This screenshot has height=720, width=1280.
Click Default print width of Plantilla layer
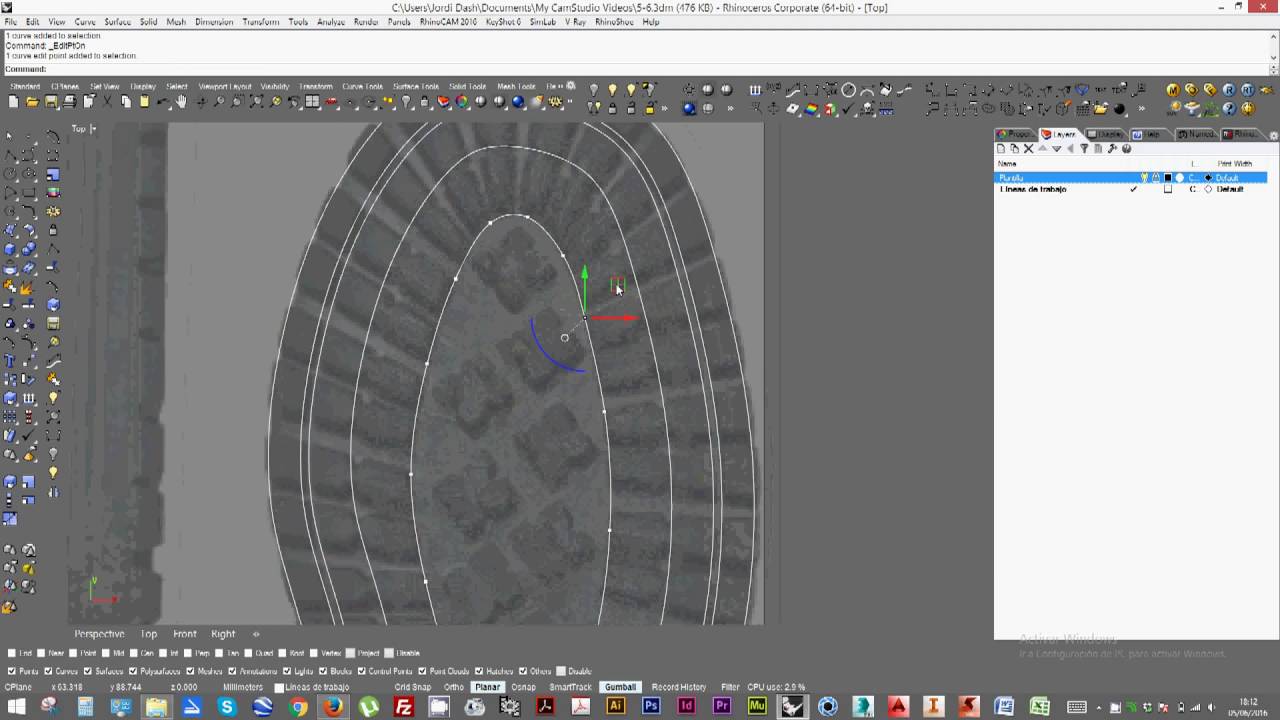pyautogui.click(x=1228, y=178)
